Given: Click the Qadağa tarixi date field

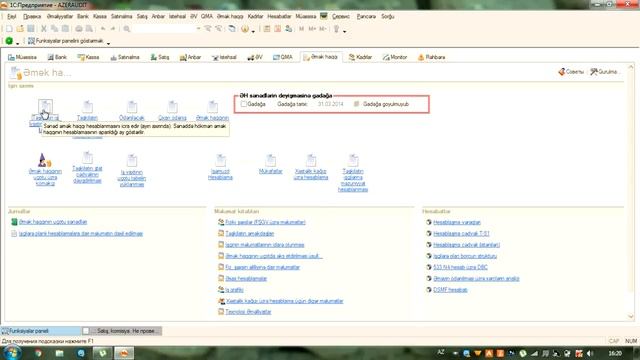Looking at the screenshot, I should 330,104.
